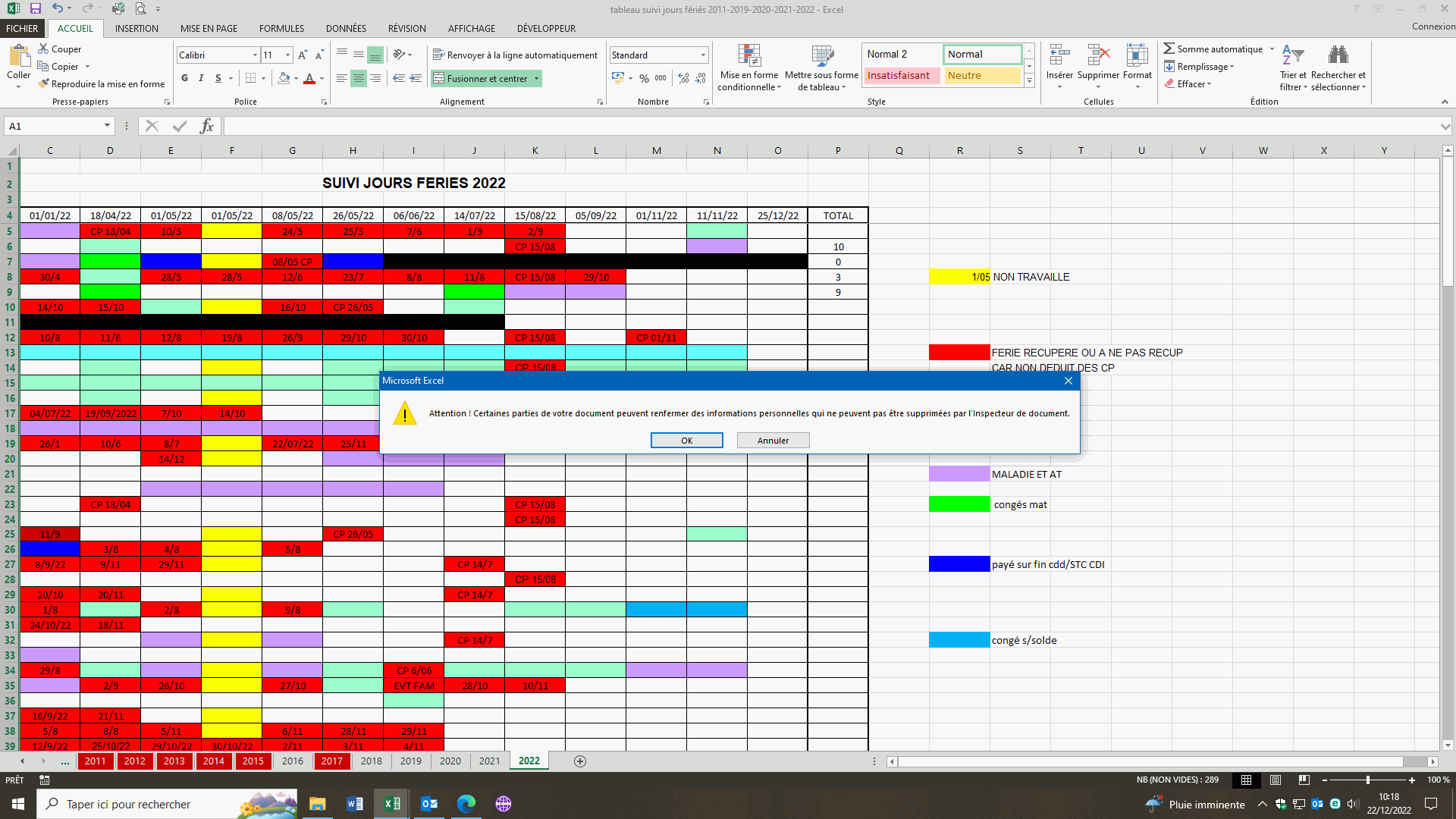
Task: Open the Calibri font name dropdown
Action: click(x=255, y=55)
